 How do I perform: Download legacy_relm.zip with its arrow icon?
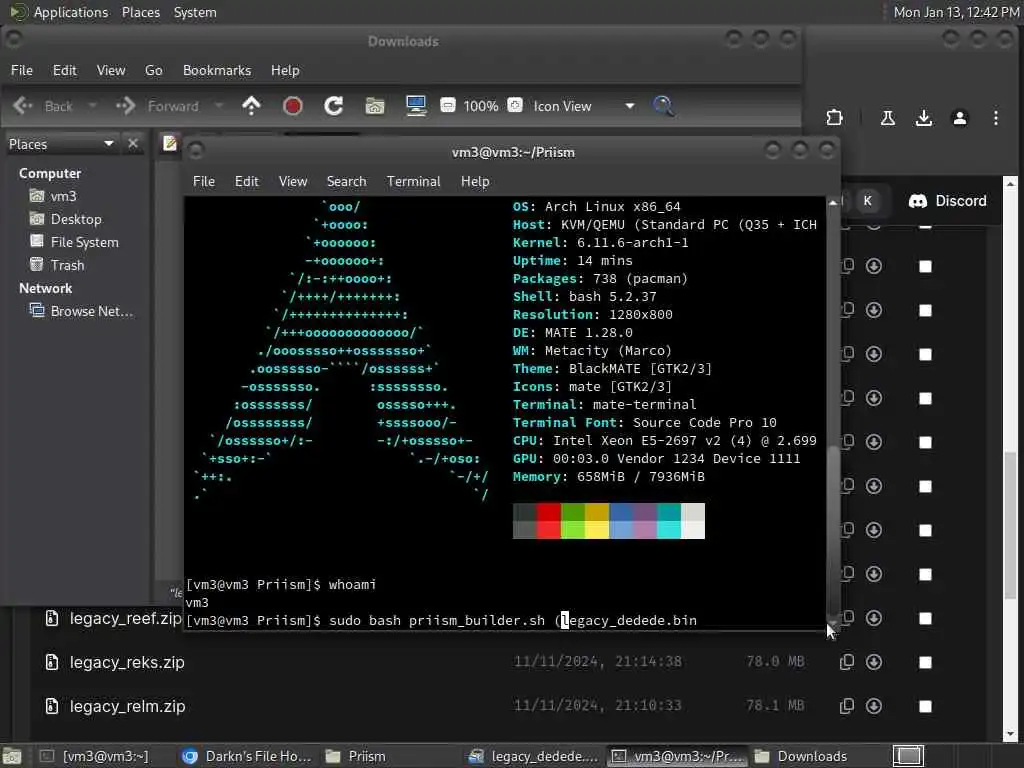coord(874,706)
